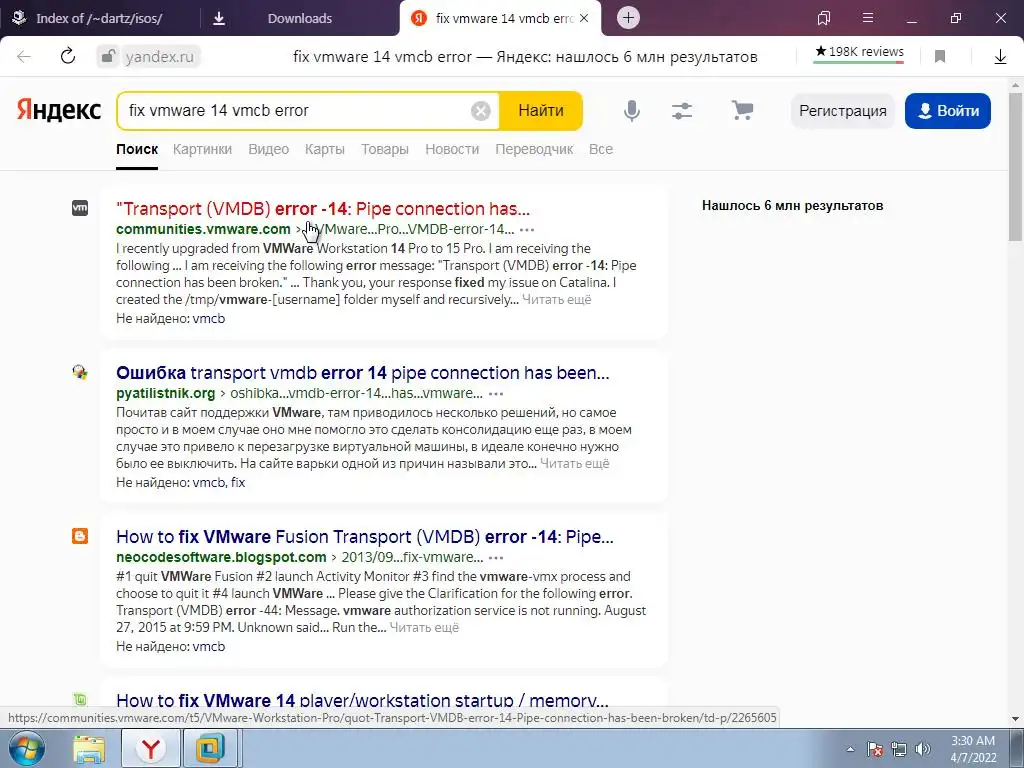Open a new browser tab
The image size is (1024, 768).
point(628,18)
